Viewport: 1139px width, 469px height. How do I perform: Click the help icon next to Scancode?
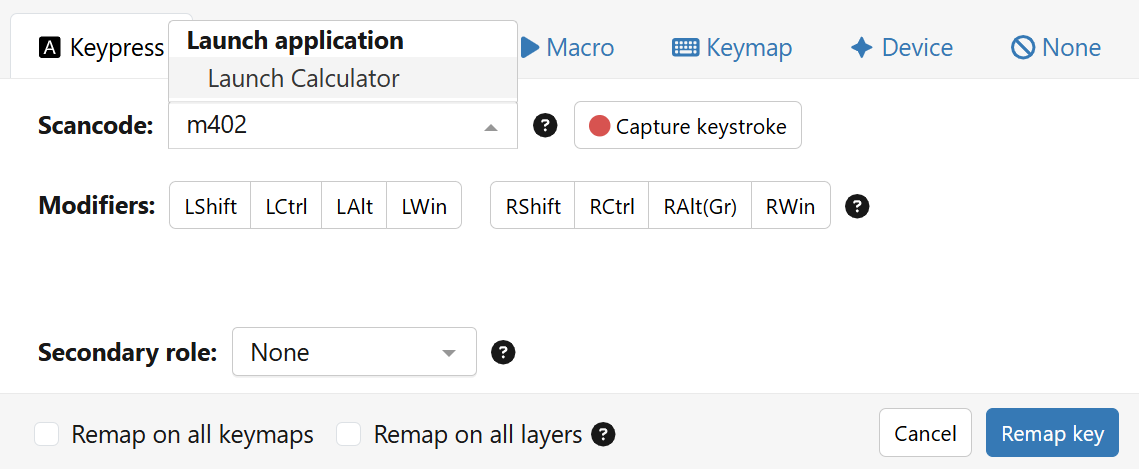point(545,126)
